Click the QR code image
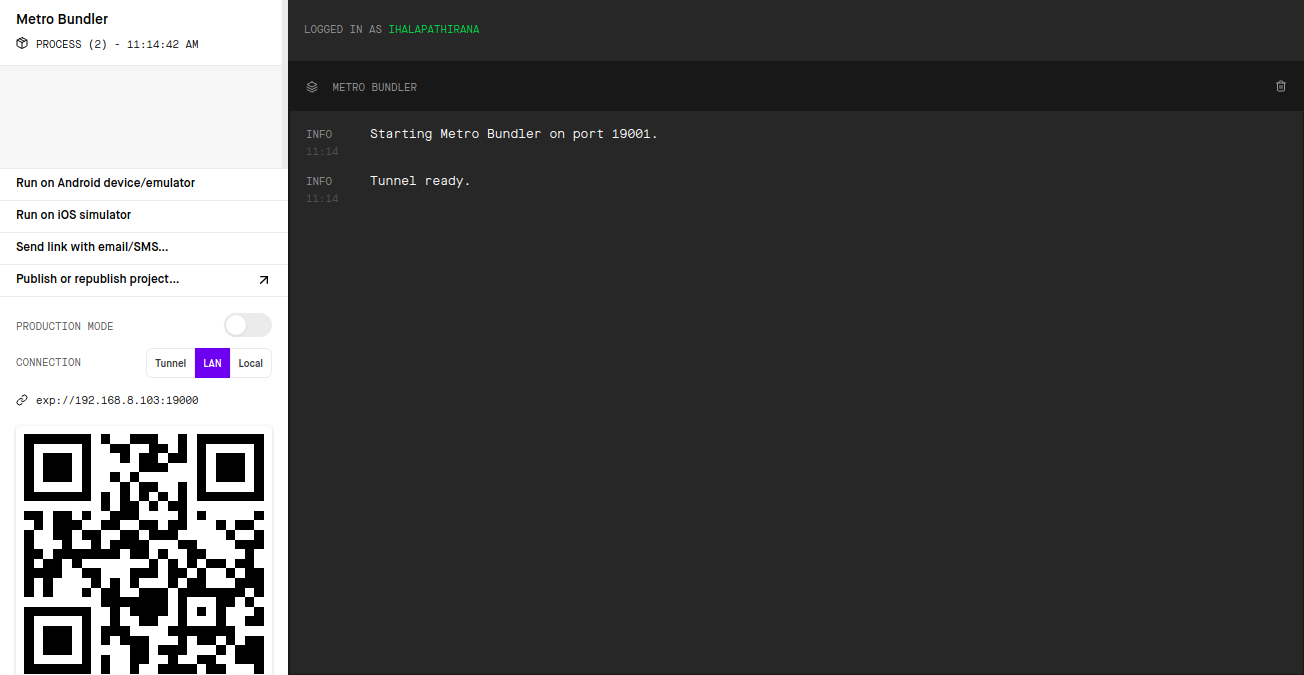The width and height of the screenshot is (1304, 675). pyautogui.click(x=144, y=550)
